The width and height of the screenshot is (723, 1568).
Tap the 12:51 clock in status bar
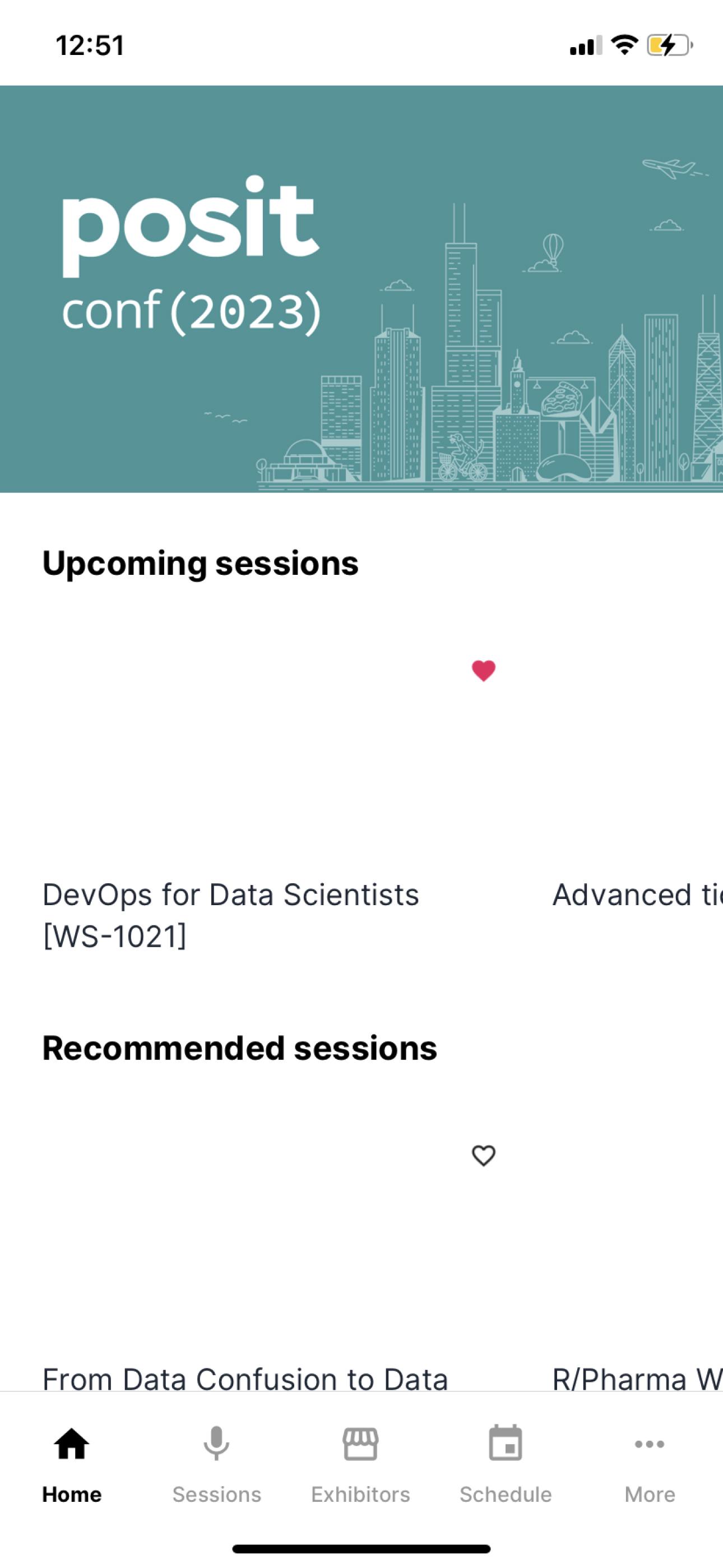coord(90,45)
